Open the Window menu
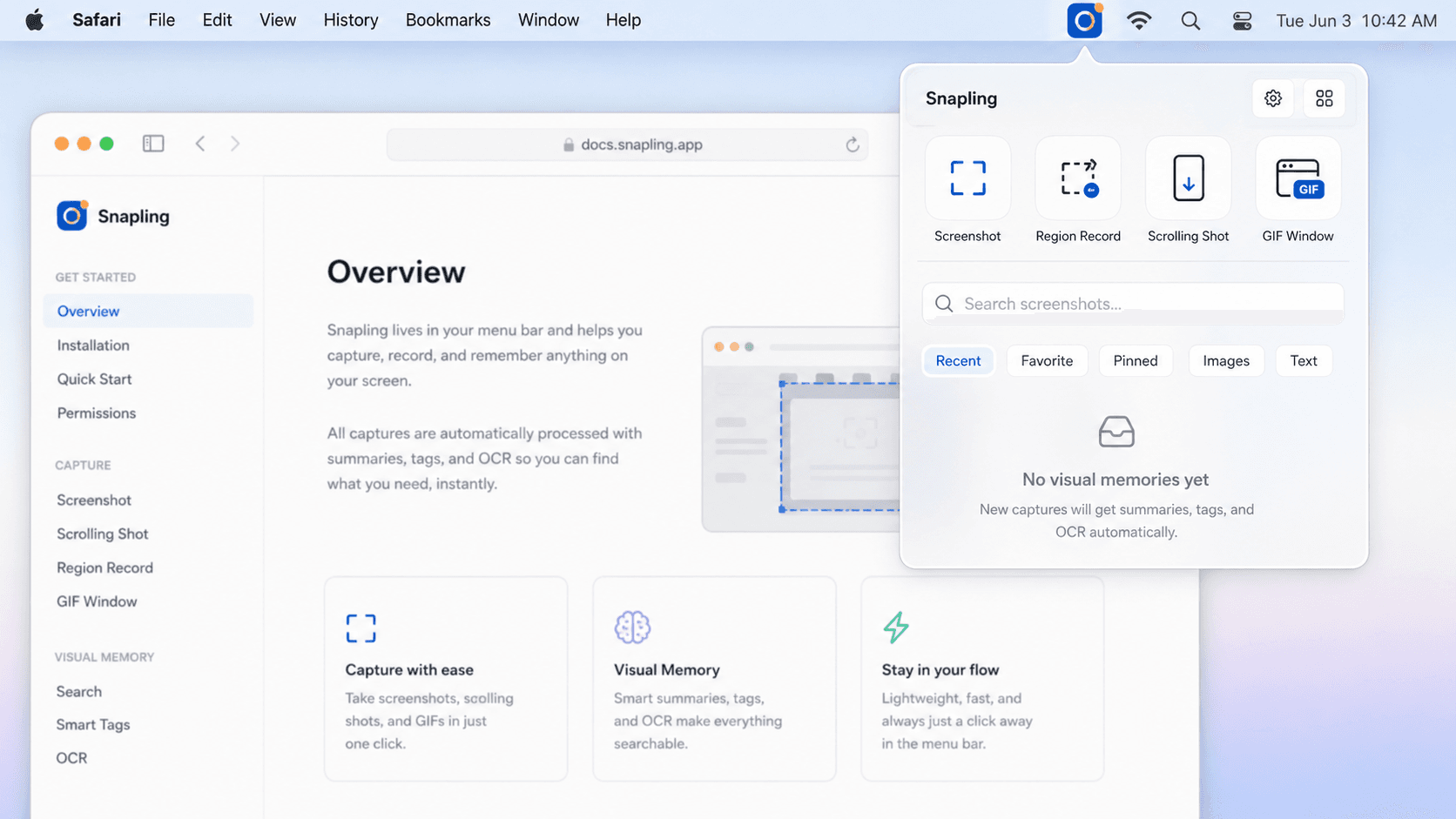Screen dimensions: 1456x819 click(549, 20)
